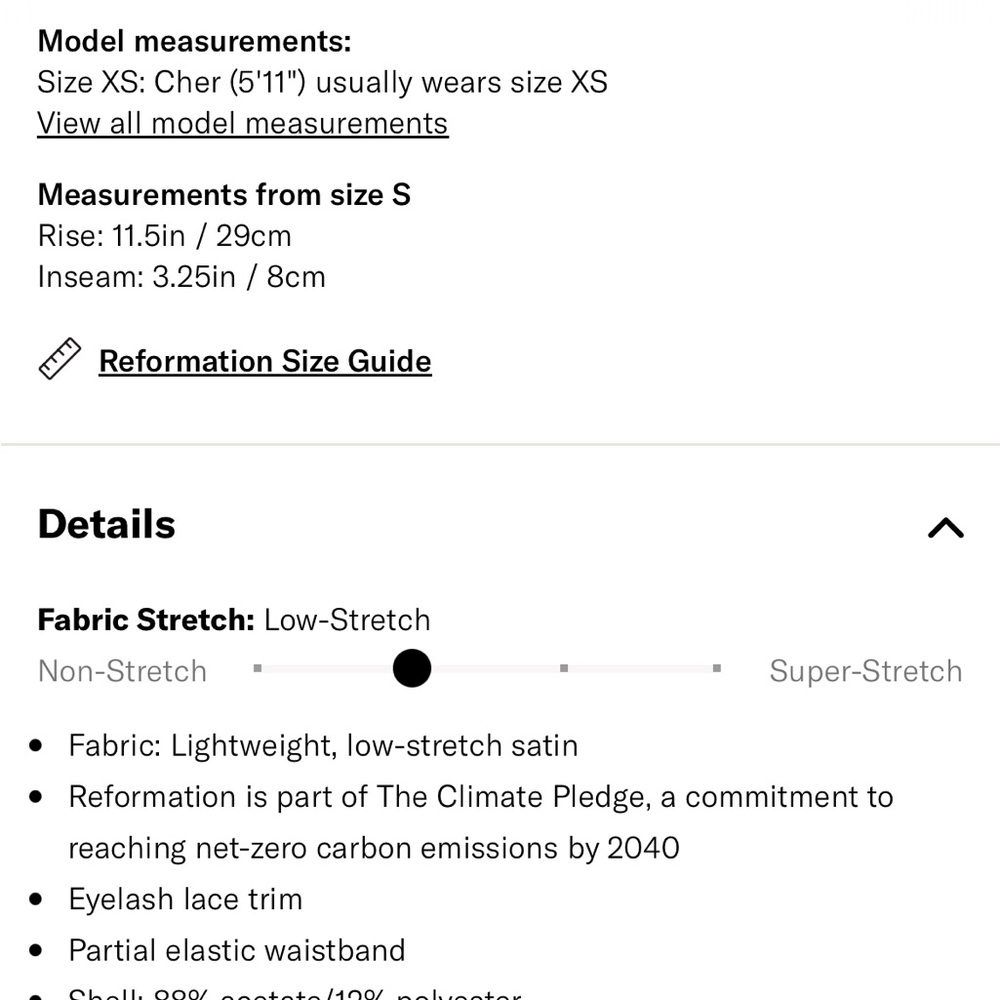The height and width of the screenshot is (1000, 1000).
Task: Click the Eyelash lace trim bullet item
Action: point(185,899)
